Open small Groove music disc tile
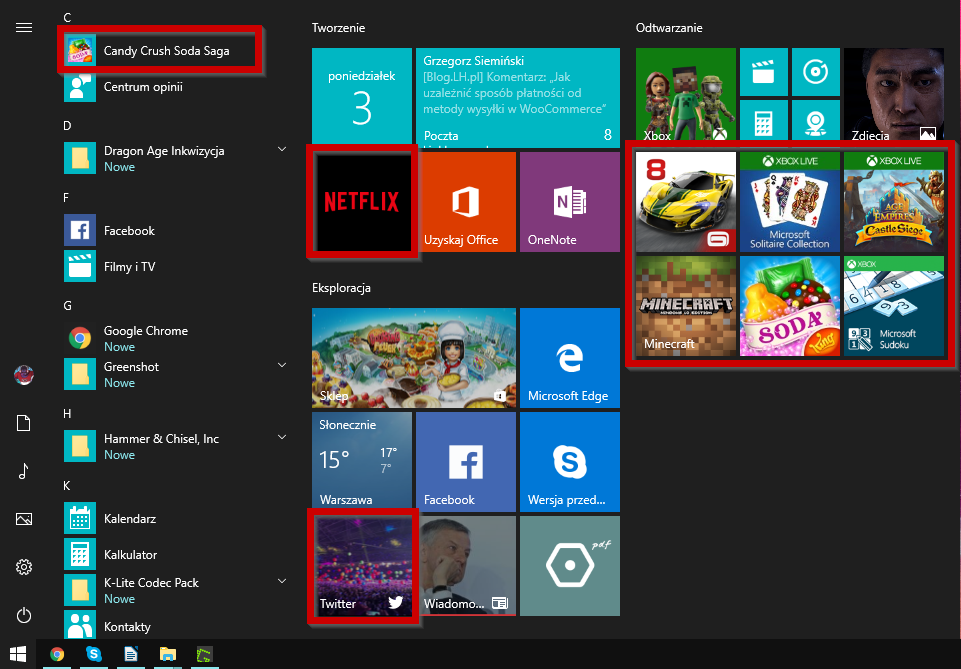The width and height of the screenshot is (961, 669). (x=816, y=72)
